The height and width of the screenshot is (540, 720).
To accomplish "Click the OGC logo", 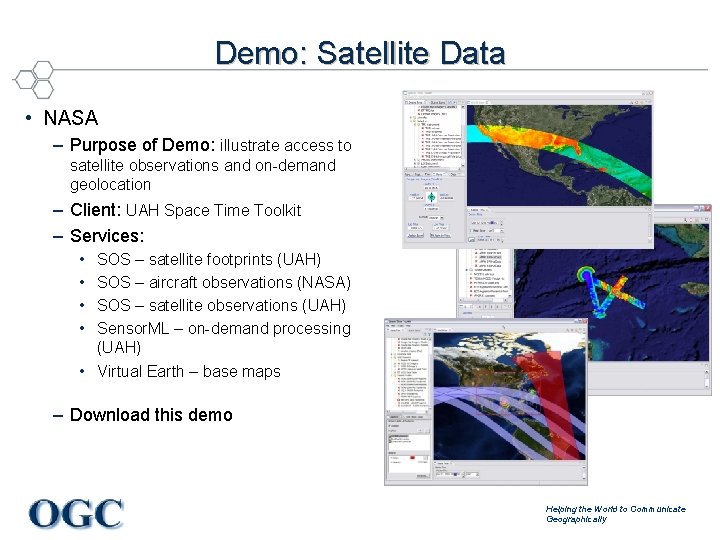I will (76, 513).
